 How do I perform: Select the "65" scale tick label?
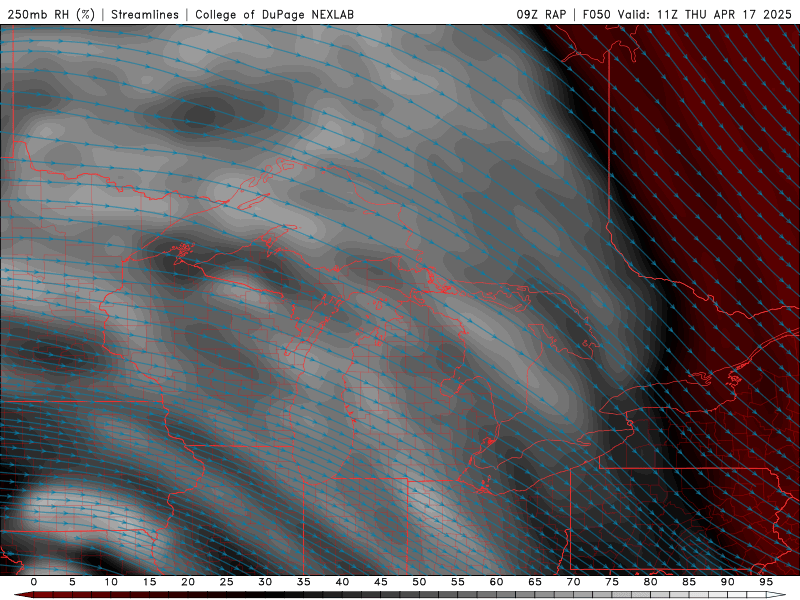pos(535,582)
